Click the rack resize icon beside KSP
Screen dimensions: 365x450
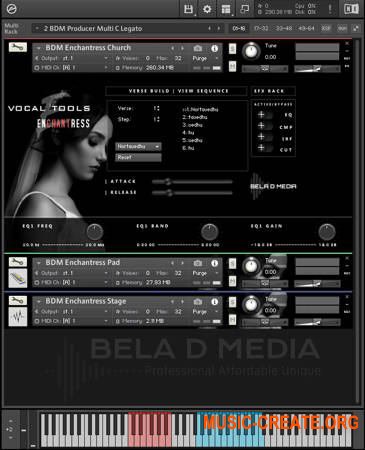pos(356,28)
